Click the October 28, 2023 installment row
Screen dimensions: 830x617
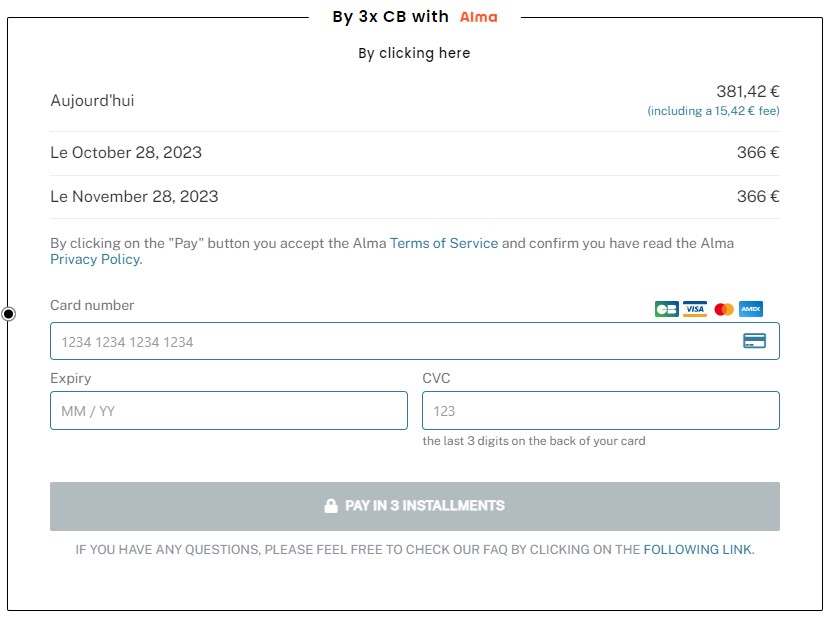click(x=414, y=153)
